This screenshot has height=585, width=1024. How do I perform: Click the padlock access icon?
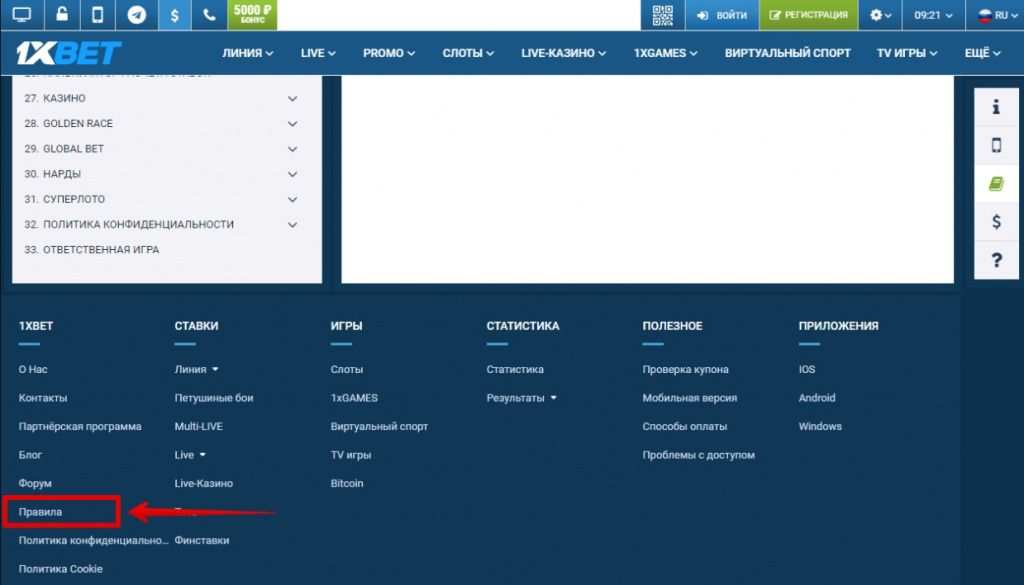coord(62,14)
